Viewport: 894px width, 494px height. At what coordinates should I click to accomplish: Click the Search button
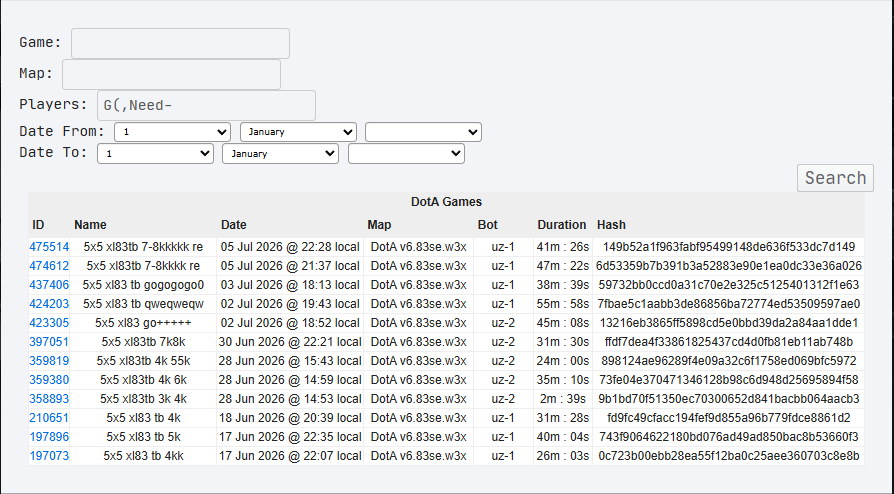[835, 178]
